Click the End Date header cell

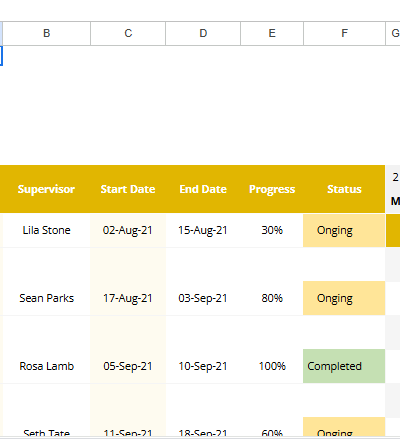click(203, 189)
